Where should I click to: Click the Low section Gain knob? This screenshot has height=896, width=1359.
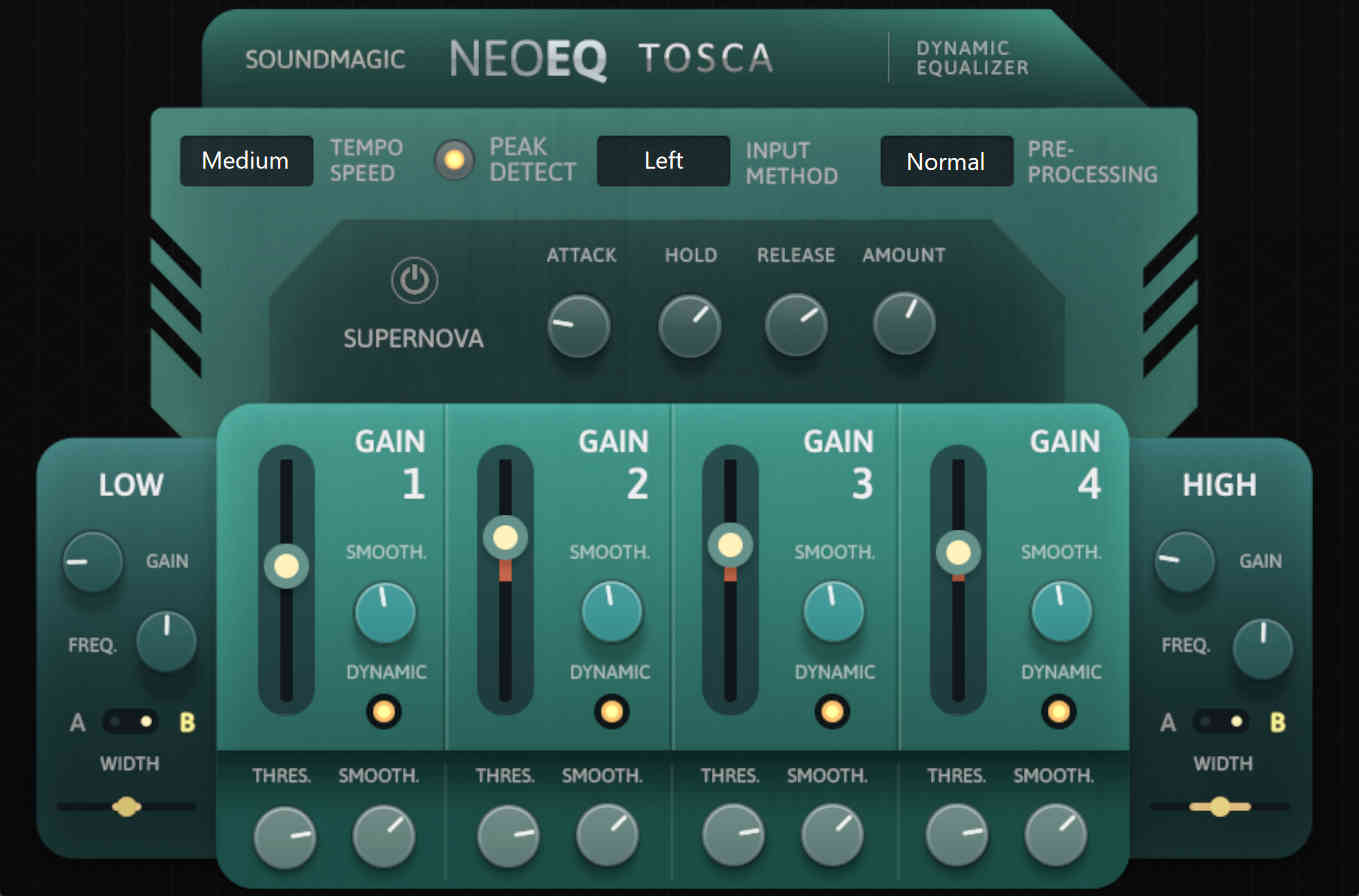[93, 561]
